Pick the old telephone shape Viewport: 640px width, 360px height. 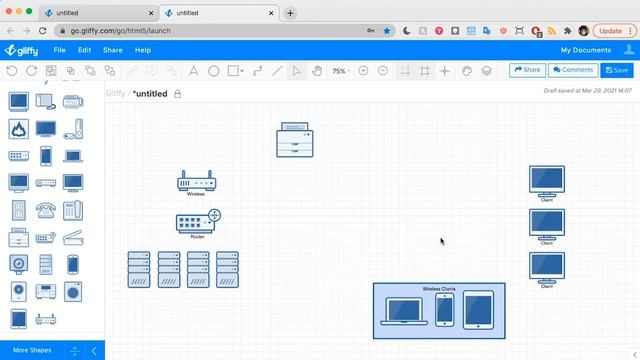point(45,211)
